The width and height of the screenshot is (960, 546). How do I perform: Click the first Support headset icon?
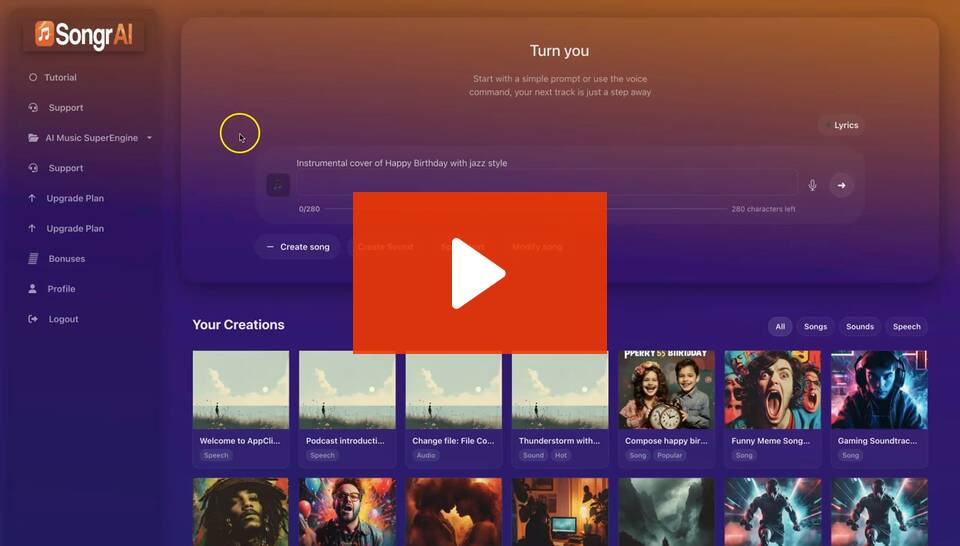point(33,108)
